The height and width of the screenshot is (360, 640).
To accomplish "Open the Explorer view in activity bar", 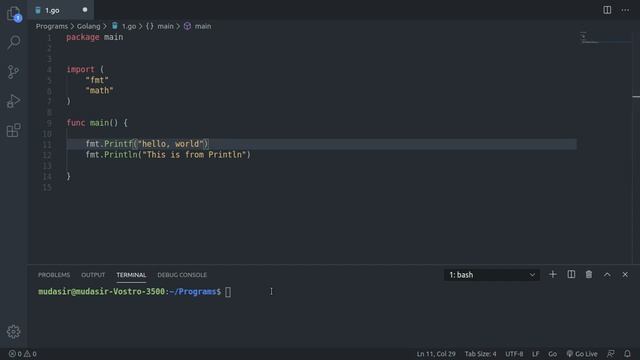I will [x=13, y=14].
